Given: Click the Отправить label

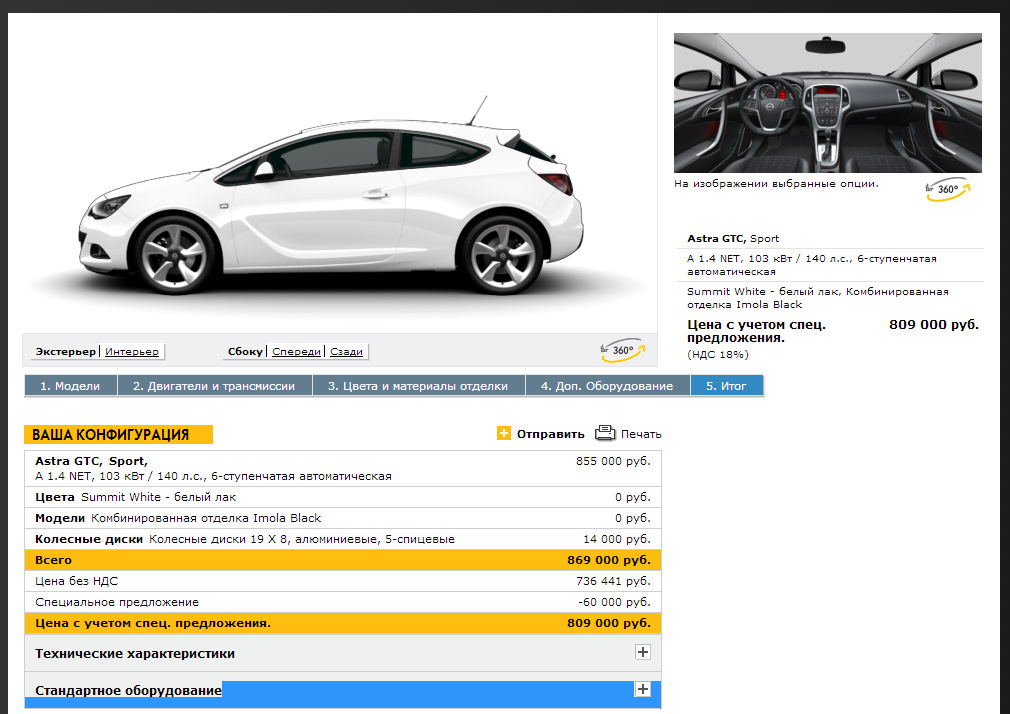Looking at the screenshot, I should tap(550, 434).
